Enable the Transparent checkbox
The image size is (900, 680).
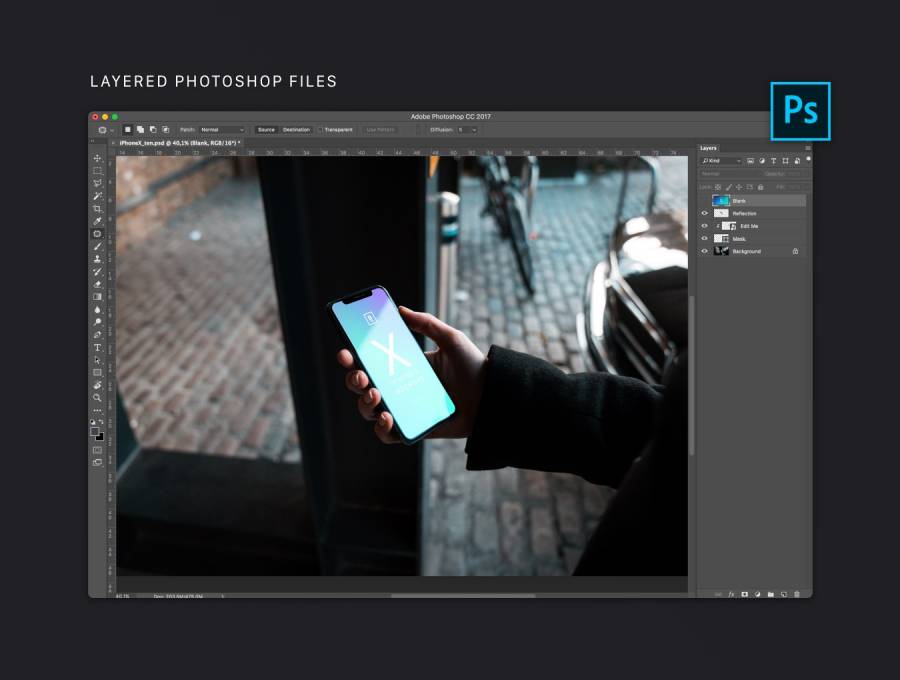321,130
